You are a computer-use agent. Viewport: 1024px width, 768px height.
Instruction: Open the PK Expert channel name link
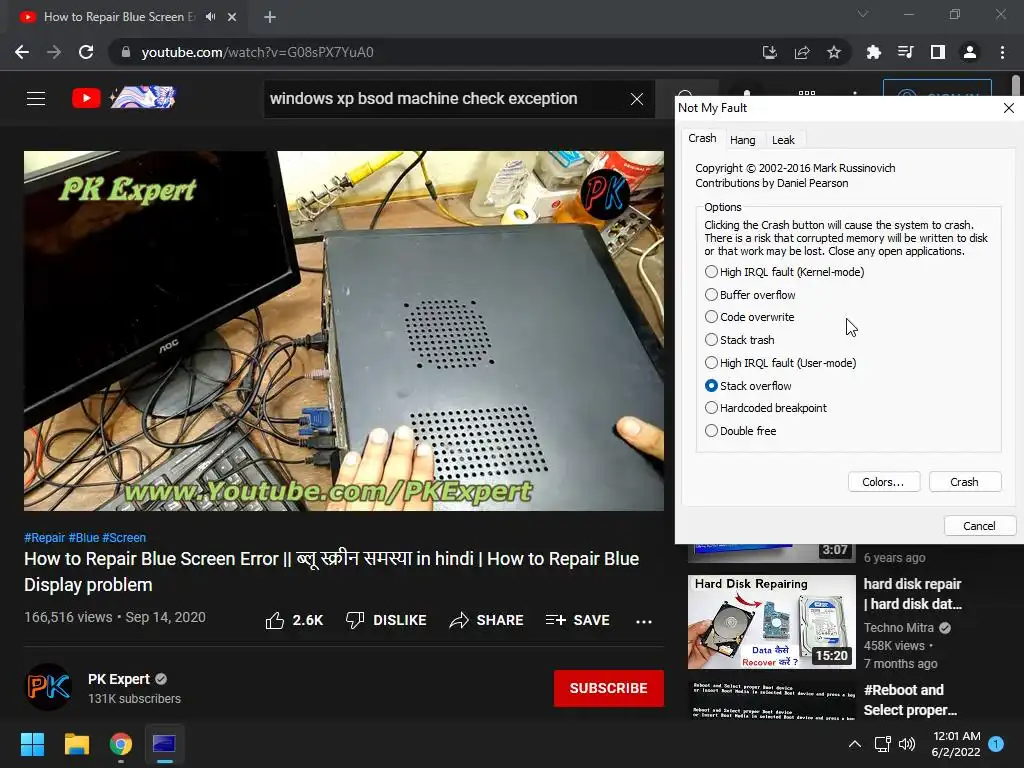[119, 679]
